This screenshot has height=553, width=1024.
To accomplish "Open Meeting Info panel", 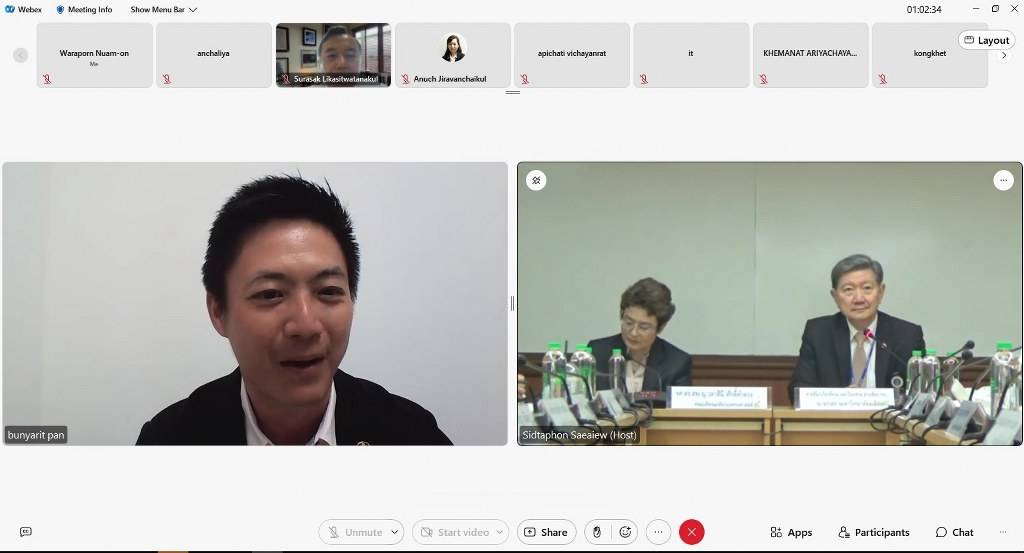I will [x=84, y=9].
